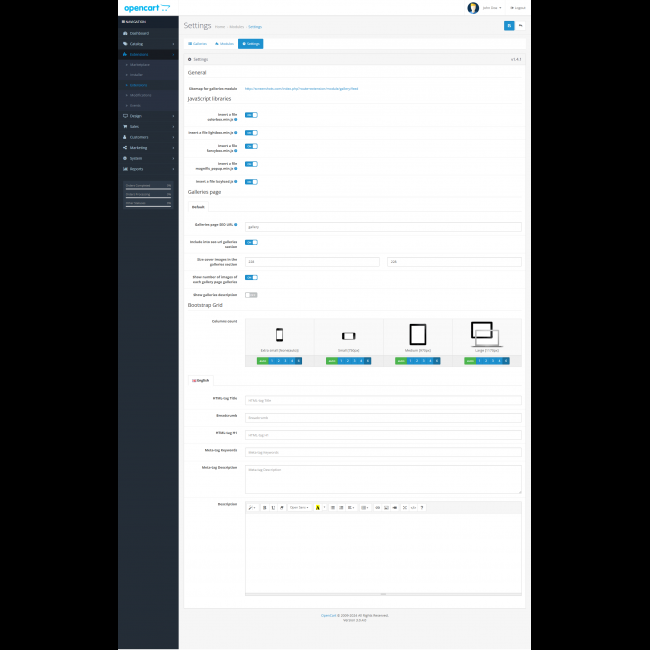Click the Fullscreen icon in editor toolbar
650x650 pixels.
tap(404, 507)
